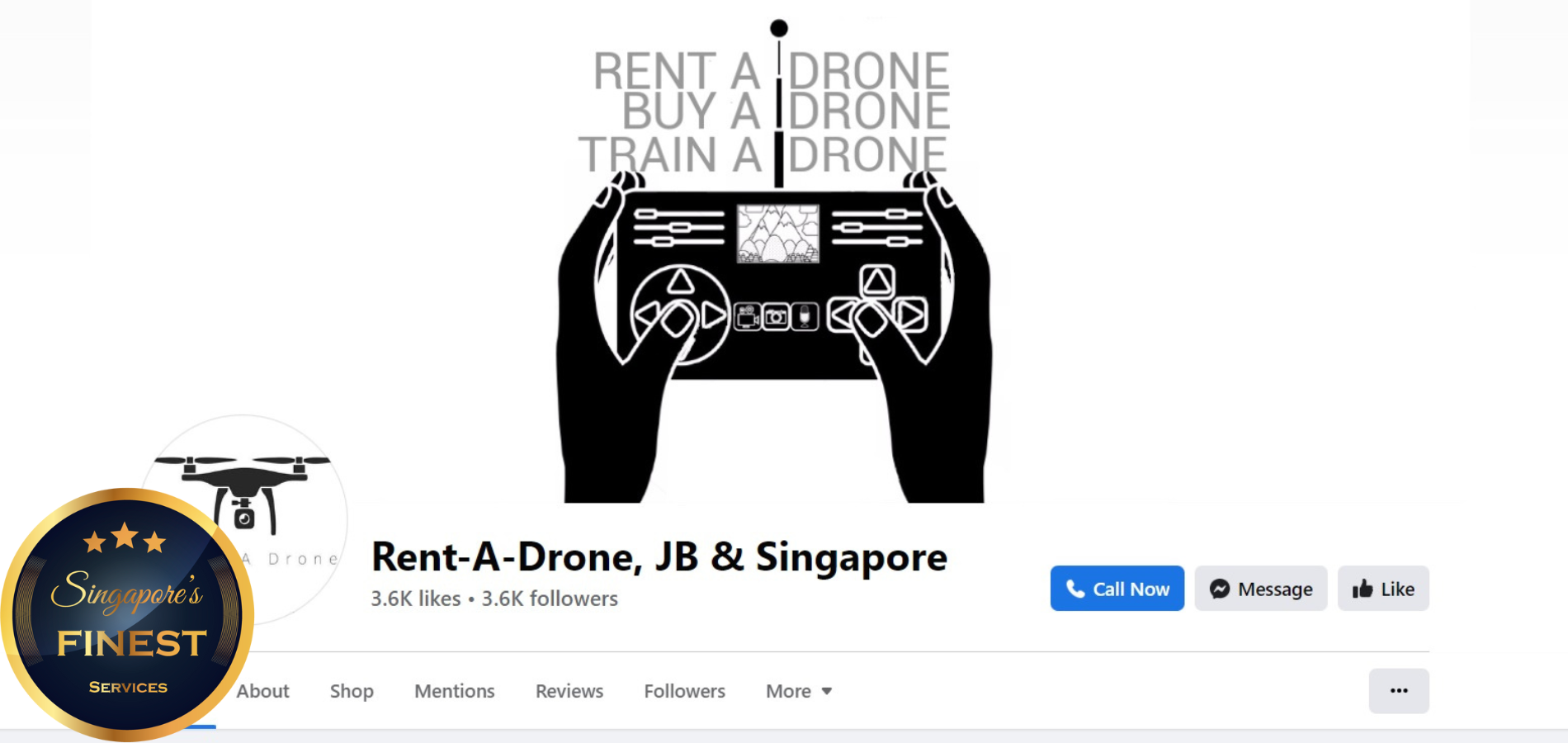The width and height of the screenshot is (1568, 743).
Task: Open the mountain screen on controller image
Action: [x=777, y=234]
